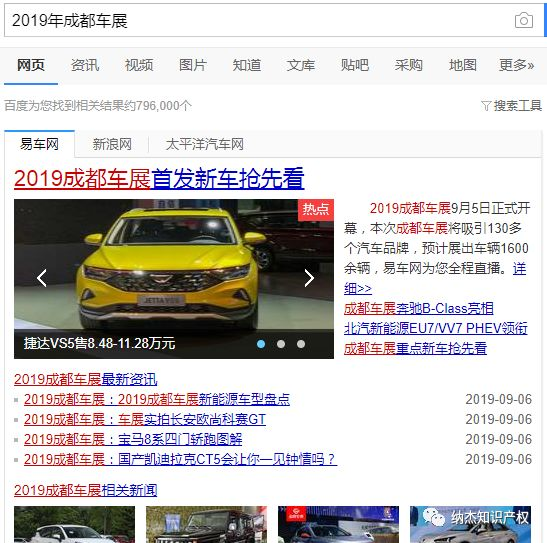The image size is (547, 543).
Task: Switch to the 贴吧 tab
Action: click(355, 65)
